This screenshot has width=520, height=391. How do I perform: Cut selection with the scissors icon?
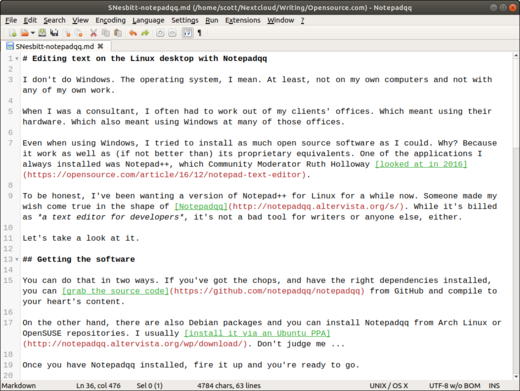click(x=93, y=33)
